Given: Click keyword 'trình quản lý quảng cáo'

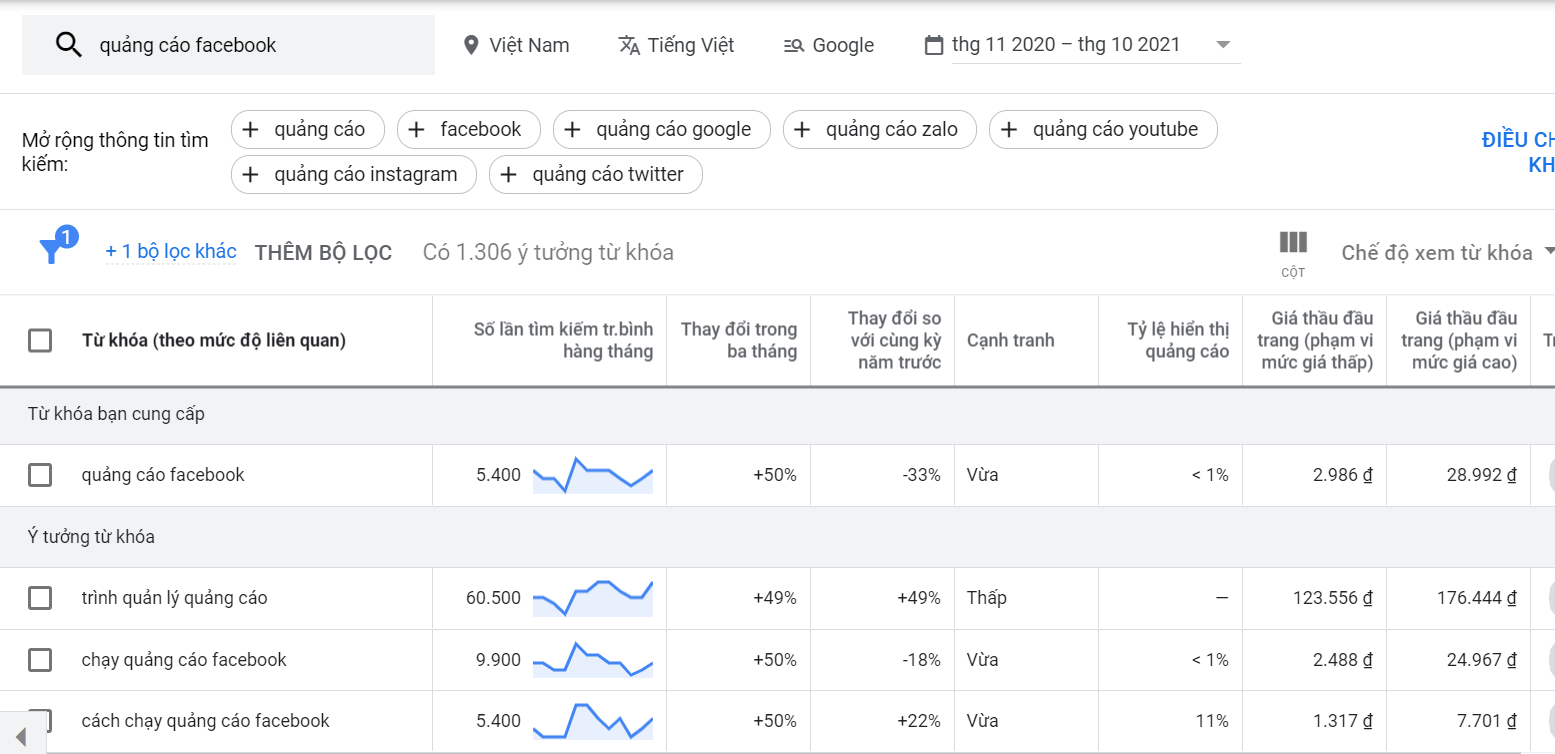Looking at the screenshot, I should click(x=174, y=598).
